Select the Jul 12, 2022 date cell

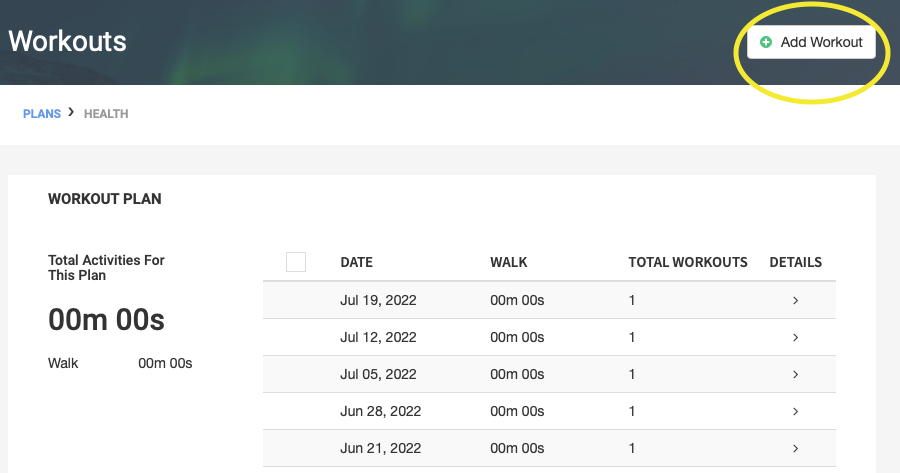(378, 338)
